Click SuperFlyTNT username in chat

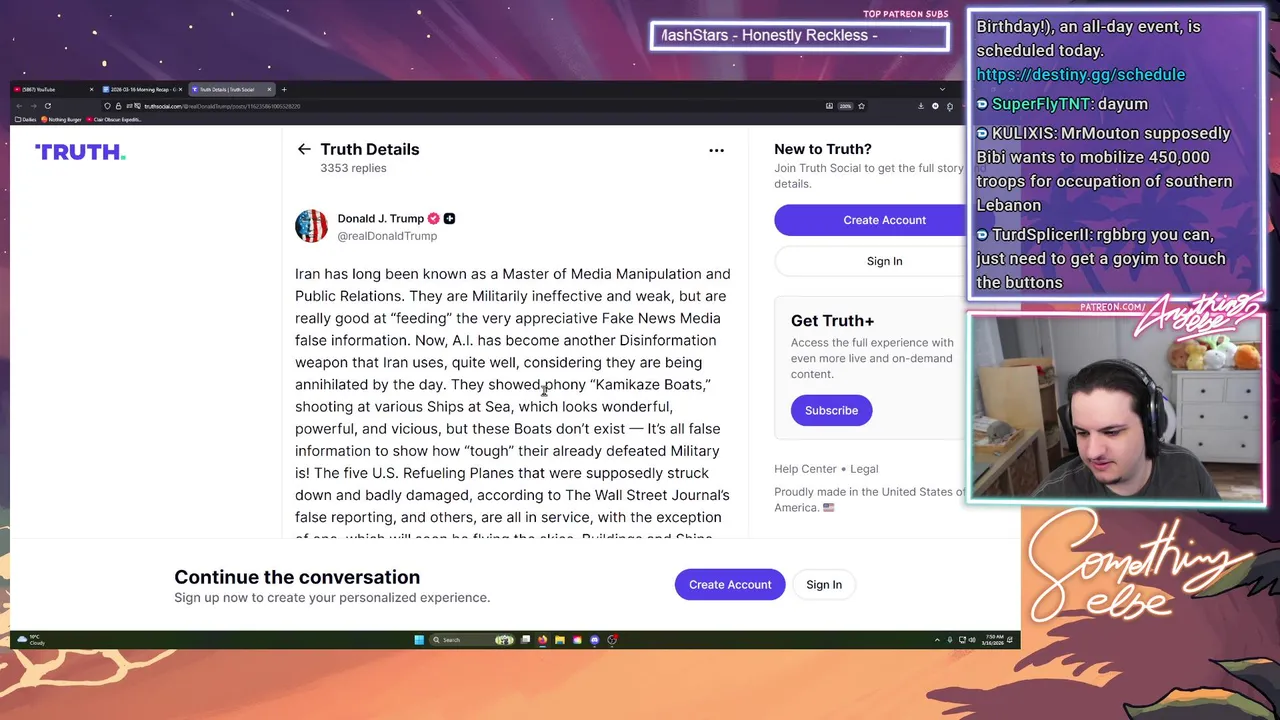tap(1040, 104)
